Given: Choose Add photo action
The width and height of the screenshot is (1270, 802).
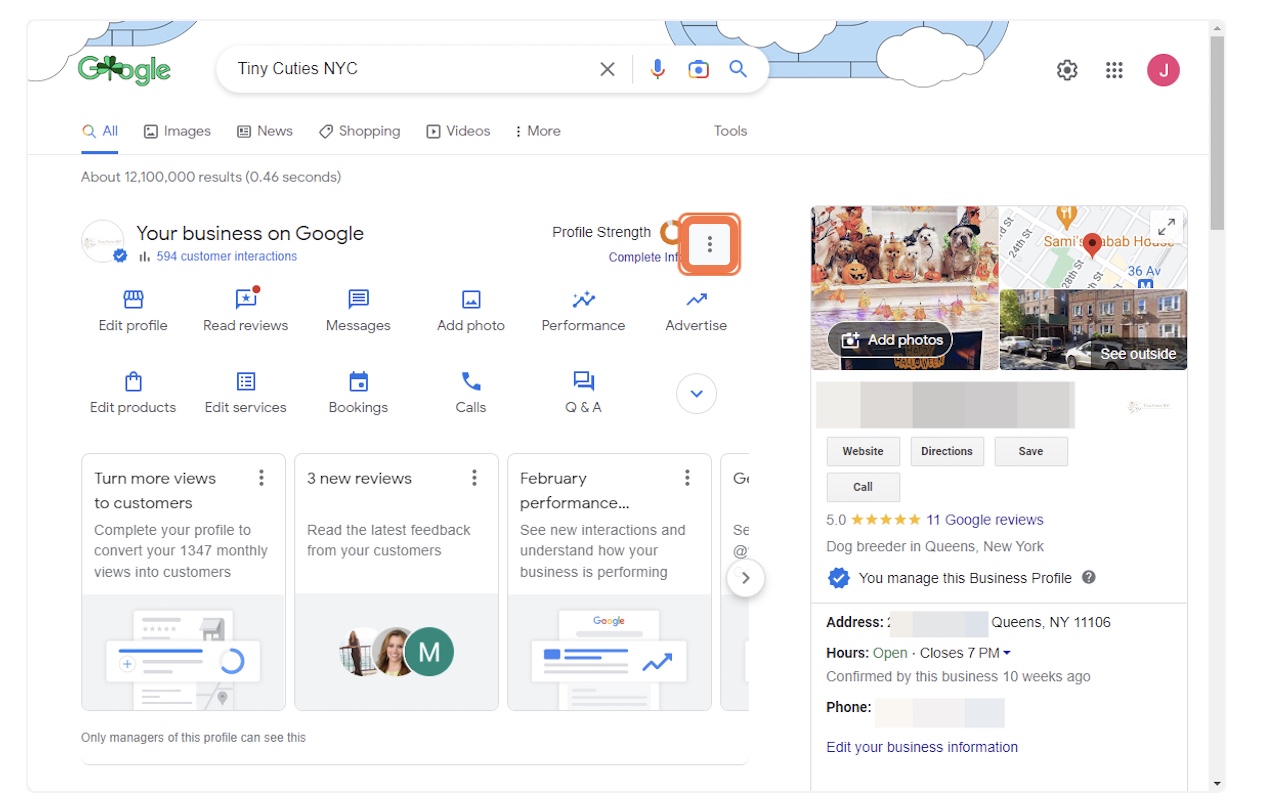Looking at the screenshot, I should [471, 311].
